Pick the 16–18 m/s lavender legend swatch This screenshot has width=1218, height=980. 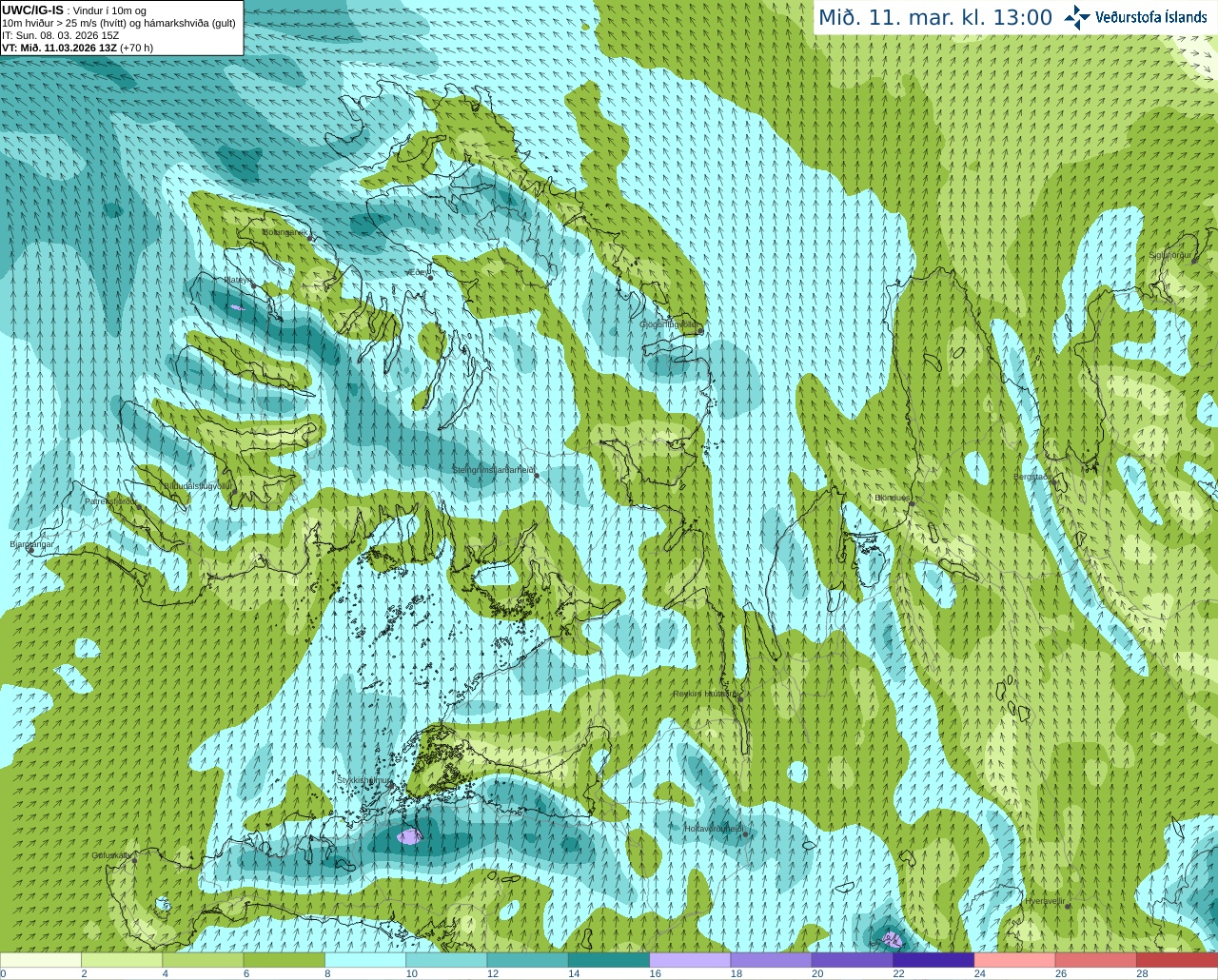[690, 960]
